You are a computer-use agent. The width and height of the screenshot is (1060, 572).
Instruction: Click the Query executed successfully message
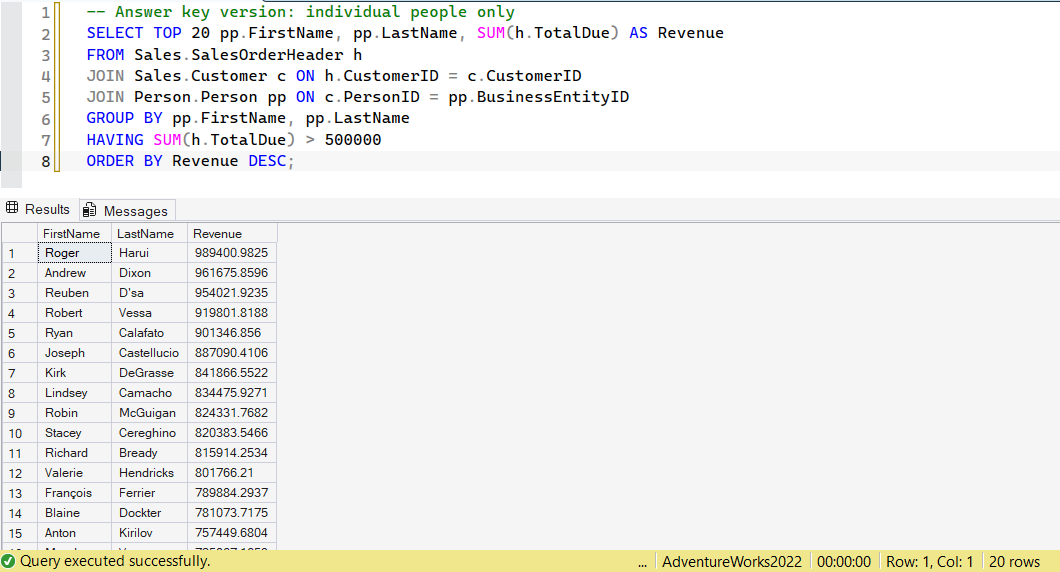point(115,561)
